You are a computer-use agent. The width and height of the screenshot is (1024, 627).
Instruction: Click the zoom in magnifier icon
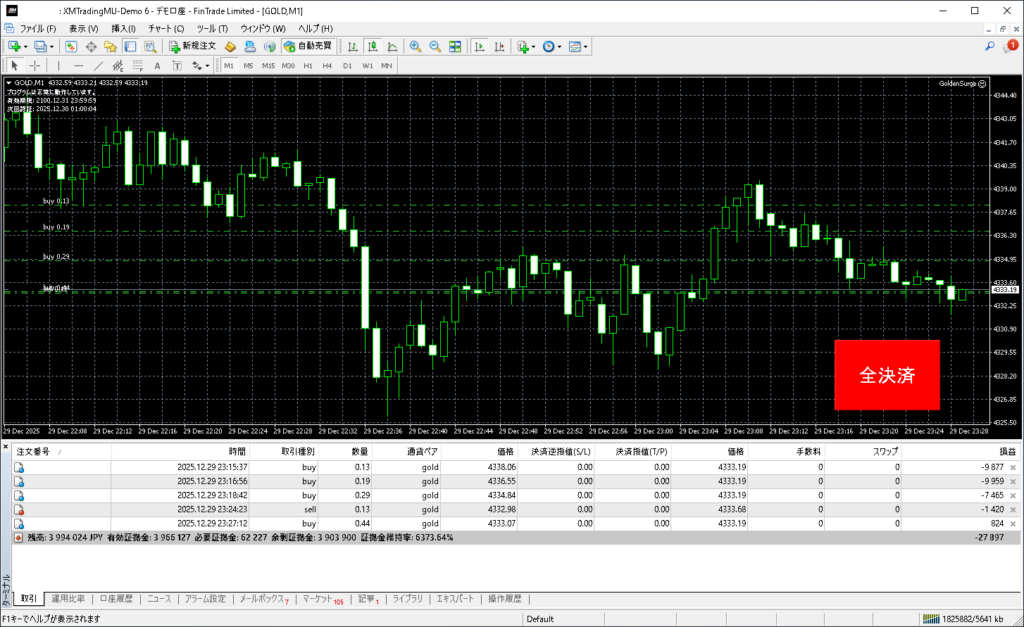[415, 46]
